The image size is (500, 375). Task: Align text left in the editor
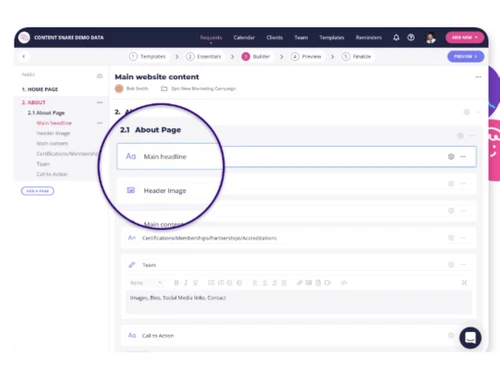click(255, 283)
